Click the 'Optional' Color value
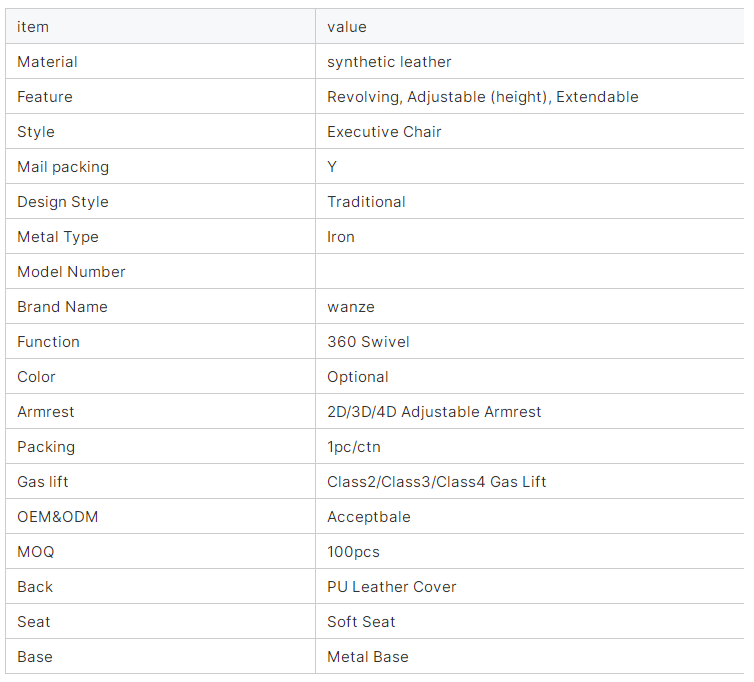754x682 pixels. click(x=357, y=377)
